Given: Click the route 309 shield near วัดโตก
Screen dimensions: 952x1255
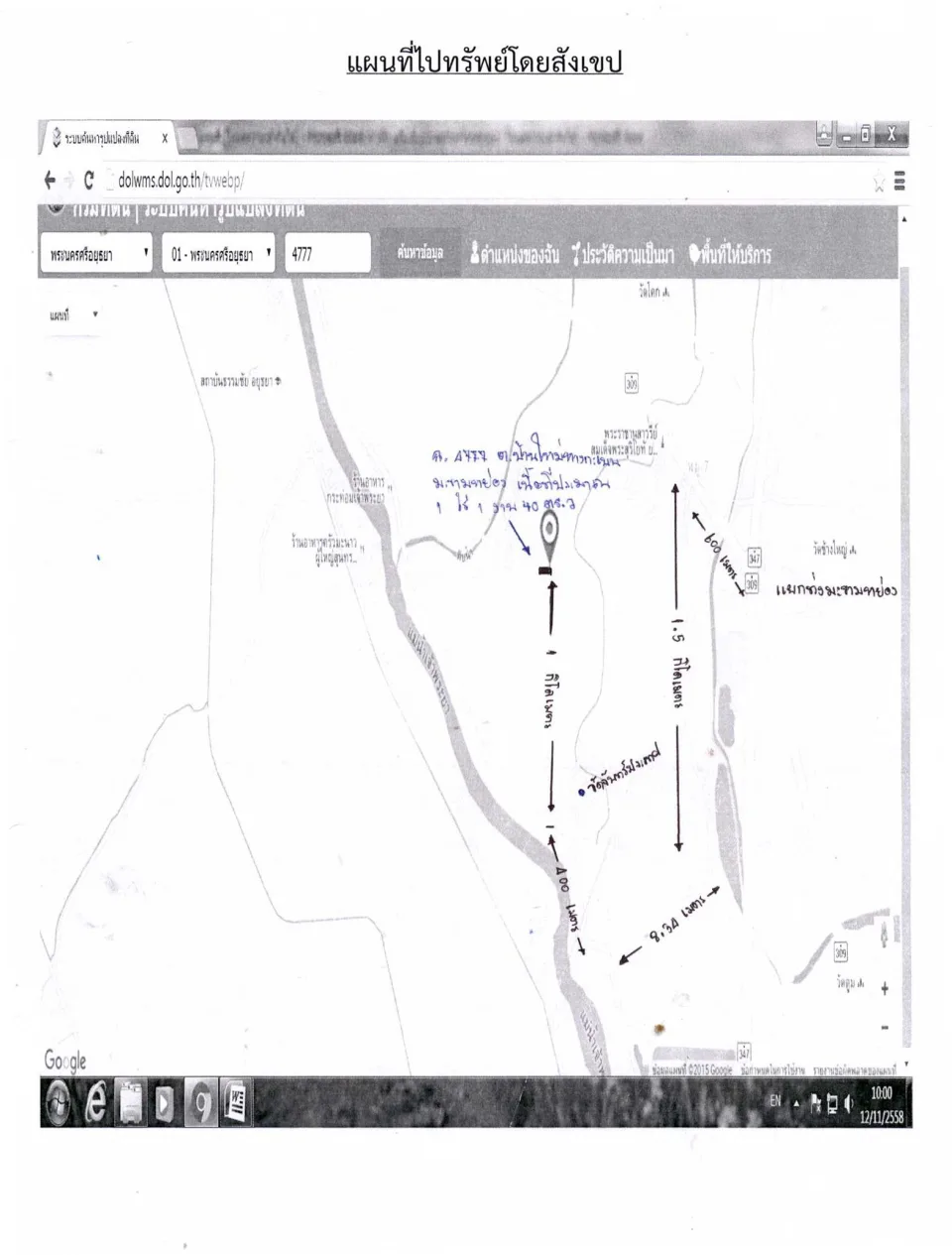Looking at the screenshot, I should [631, 383].
